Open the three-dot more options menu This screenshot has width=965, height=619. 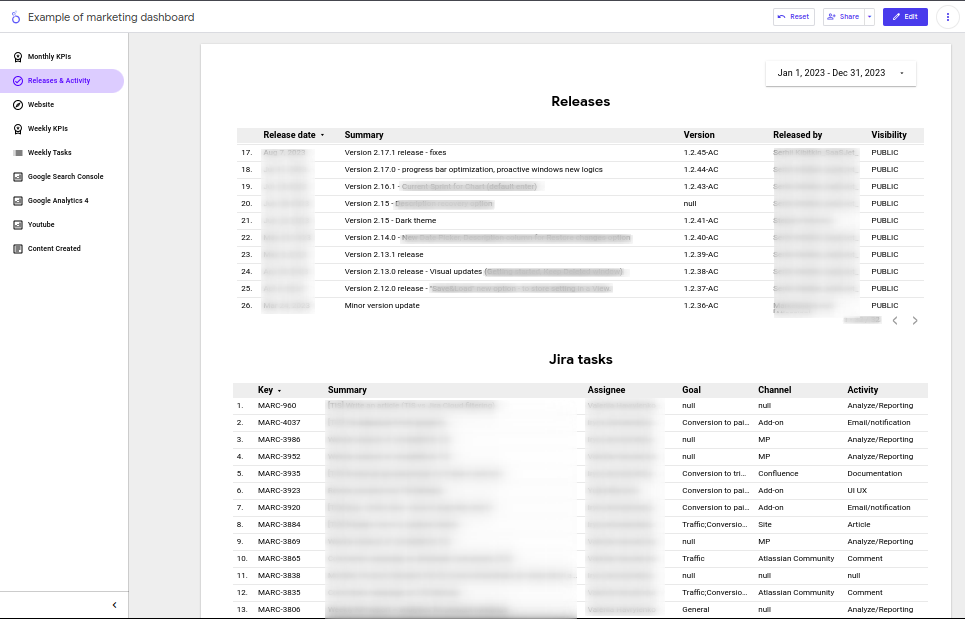[x=946, y=17]
